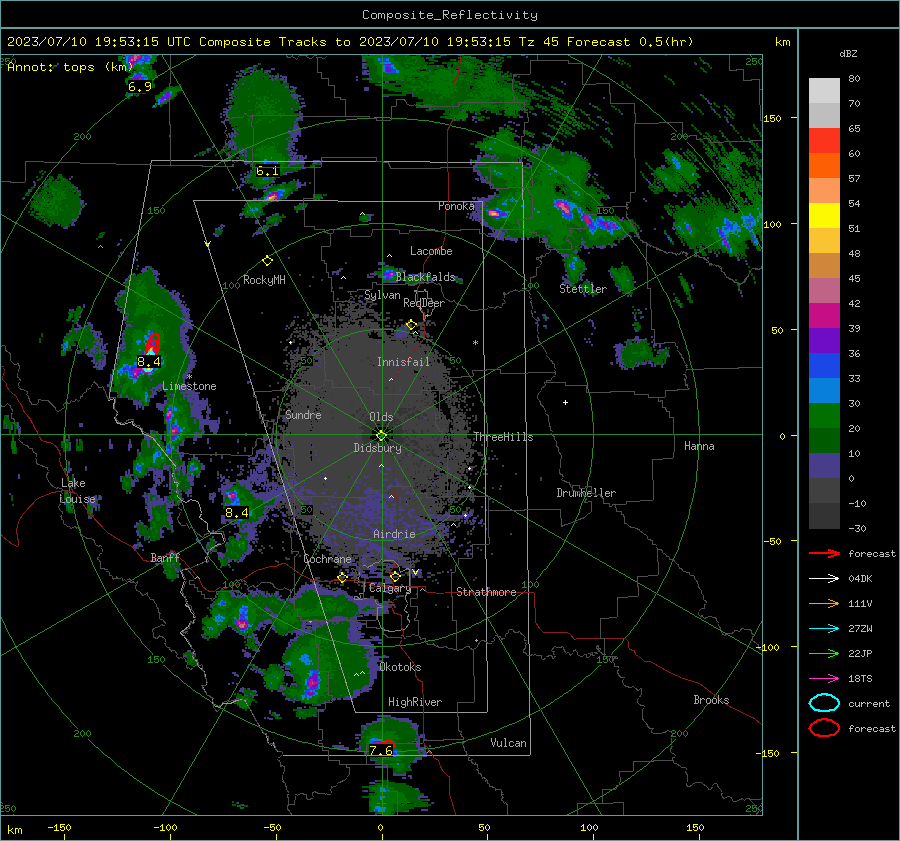Select the cyan current ellipse legend icon
Viewport: 900px width, 841px height.
click(824, 703)
